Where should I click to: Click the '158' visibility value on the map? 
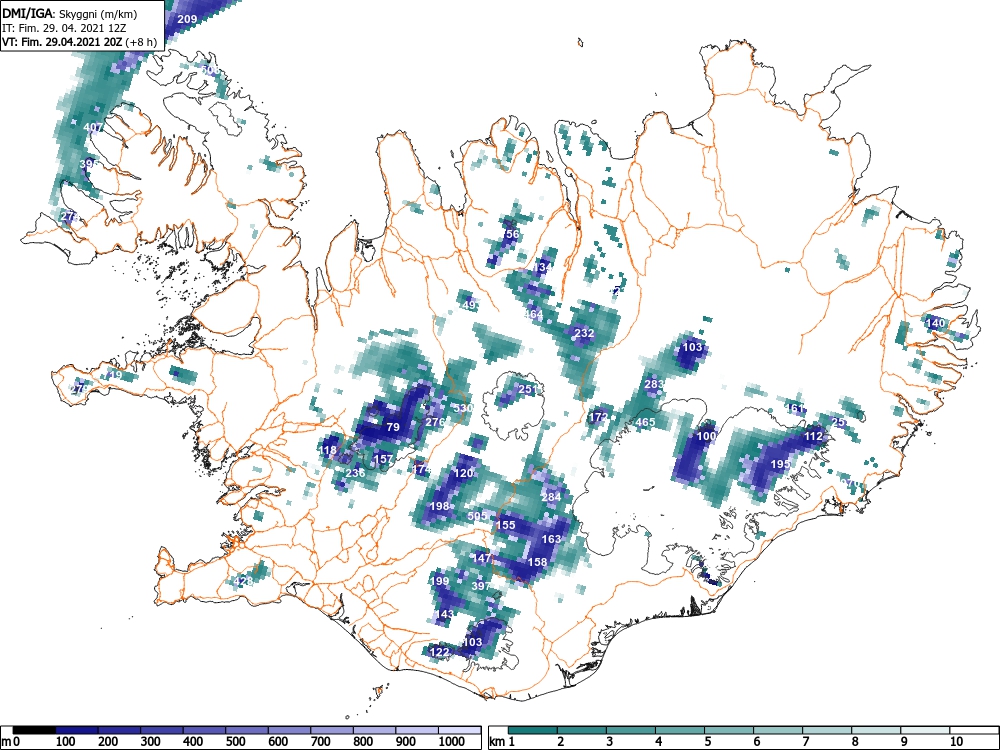point(538,562)
